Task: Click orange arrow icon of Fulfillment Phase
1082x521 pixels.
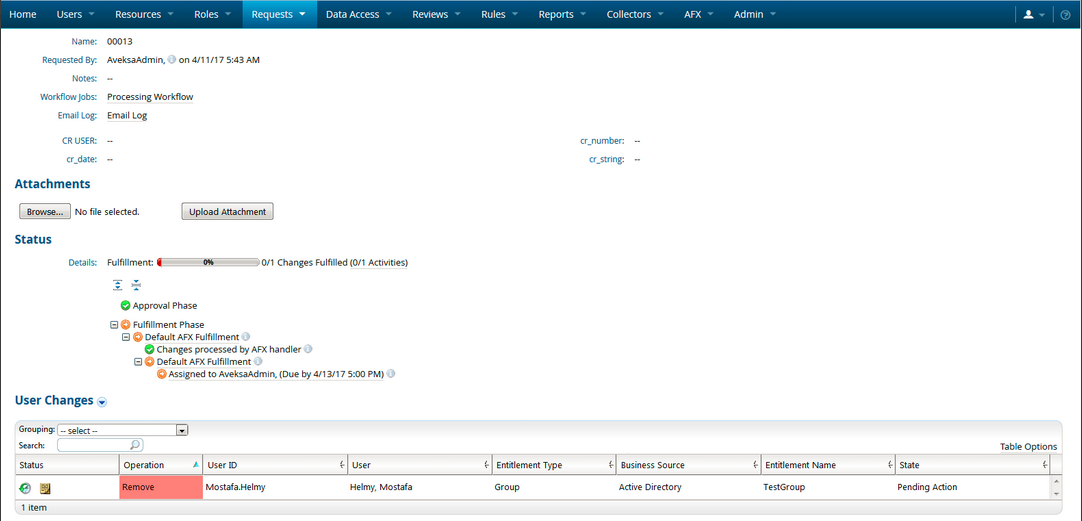Action: pyautogui.click(x=126, y=324)
